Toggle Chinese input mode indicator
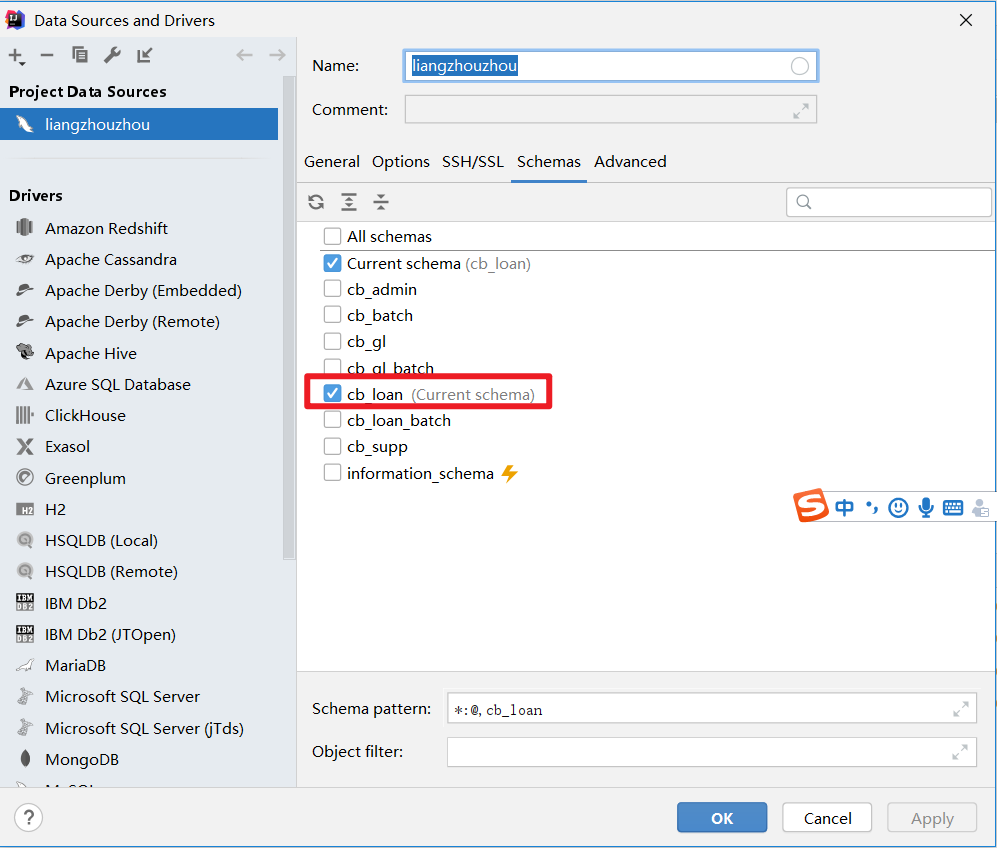Image resolution: width=997 pixels, height=848 pixels. (x=844, y=508)
